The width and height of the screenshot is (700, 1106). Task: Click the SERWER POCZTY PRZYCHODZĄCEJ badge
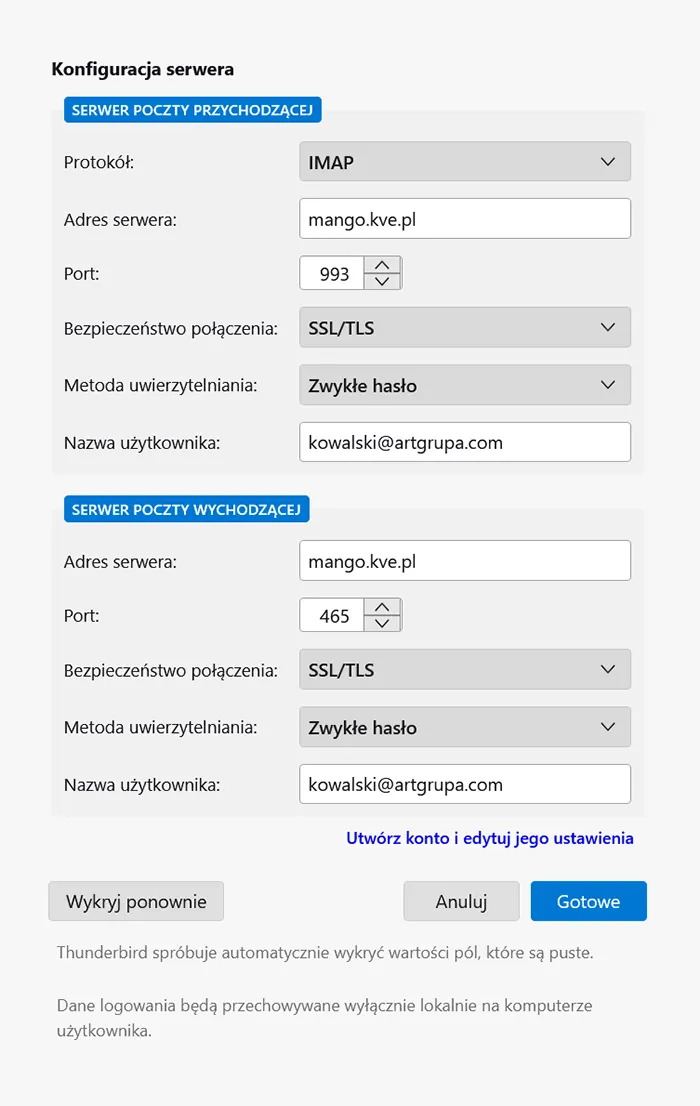pos(192,110)
